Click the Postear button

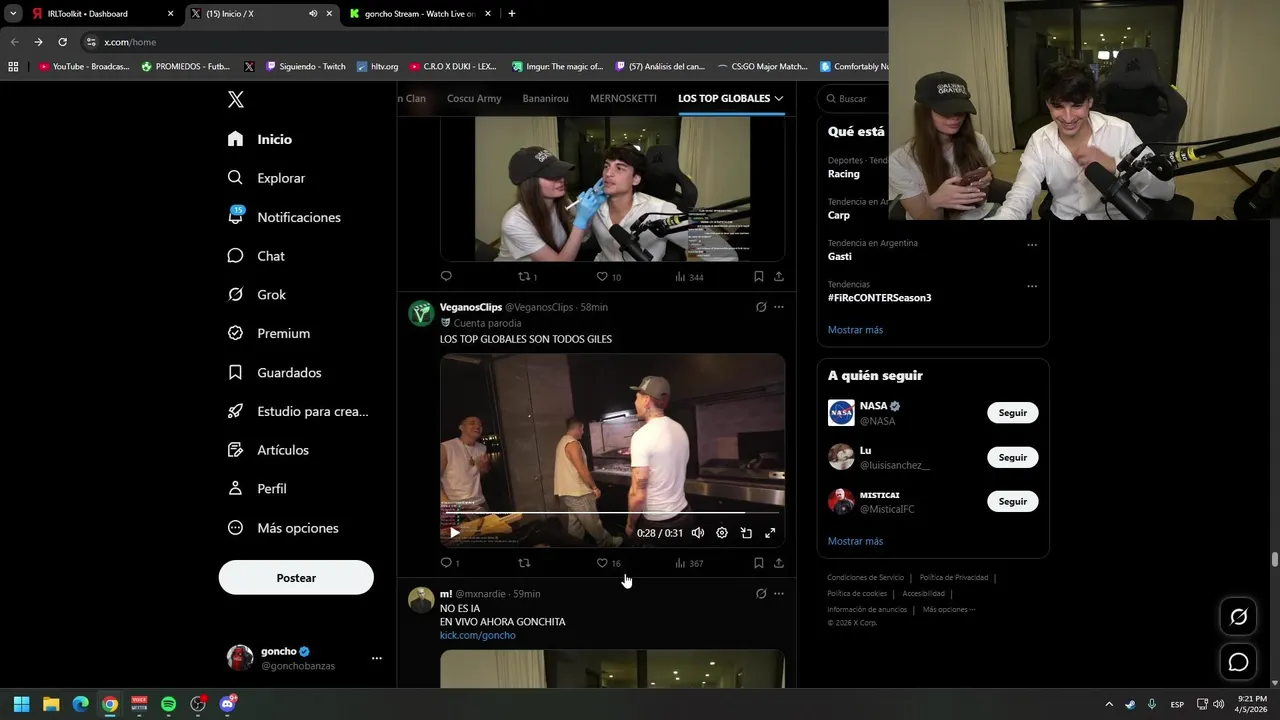point(296,577)
